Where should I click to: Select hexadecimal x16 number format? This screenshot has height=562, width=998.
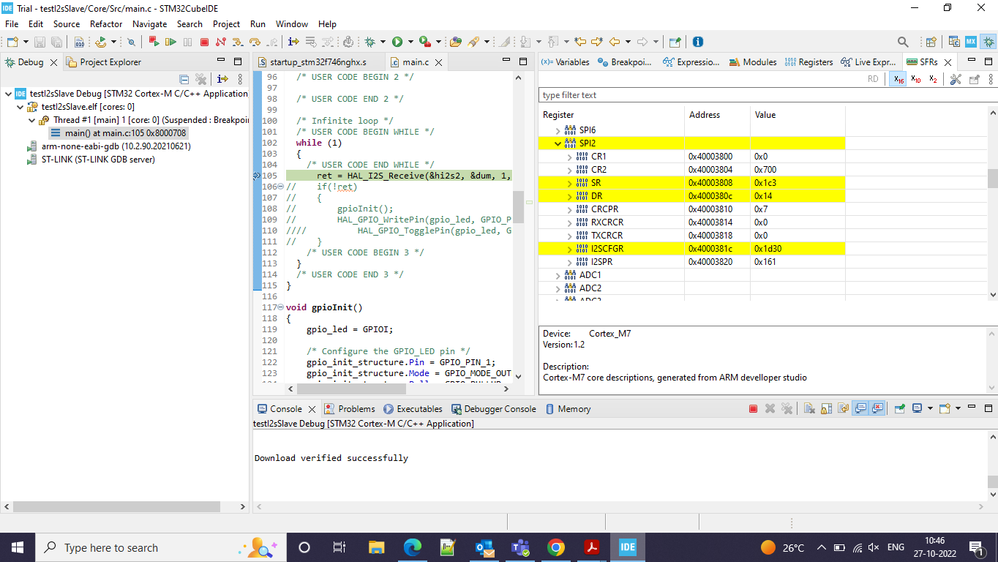898,79
